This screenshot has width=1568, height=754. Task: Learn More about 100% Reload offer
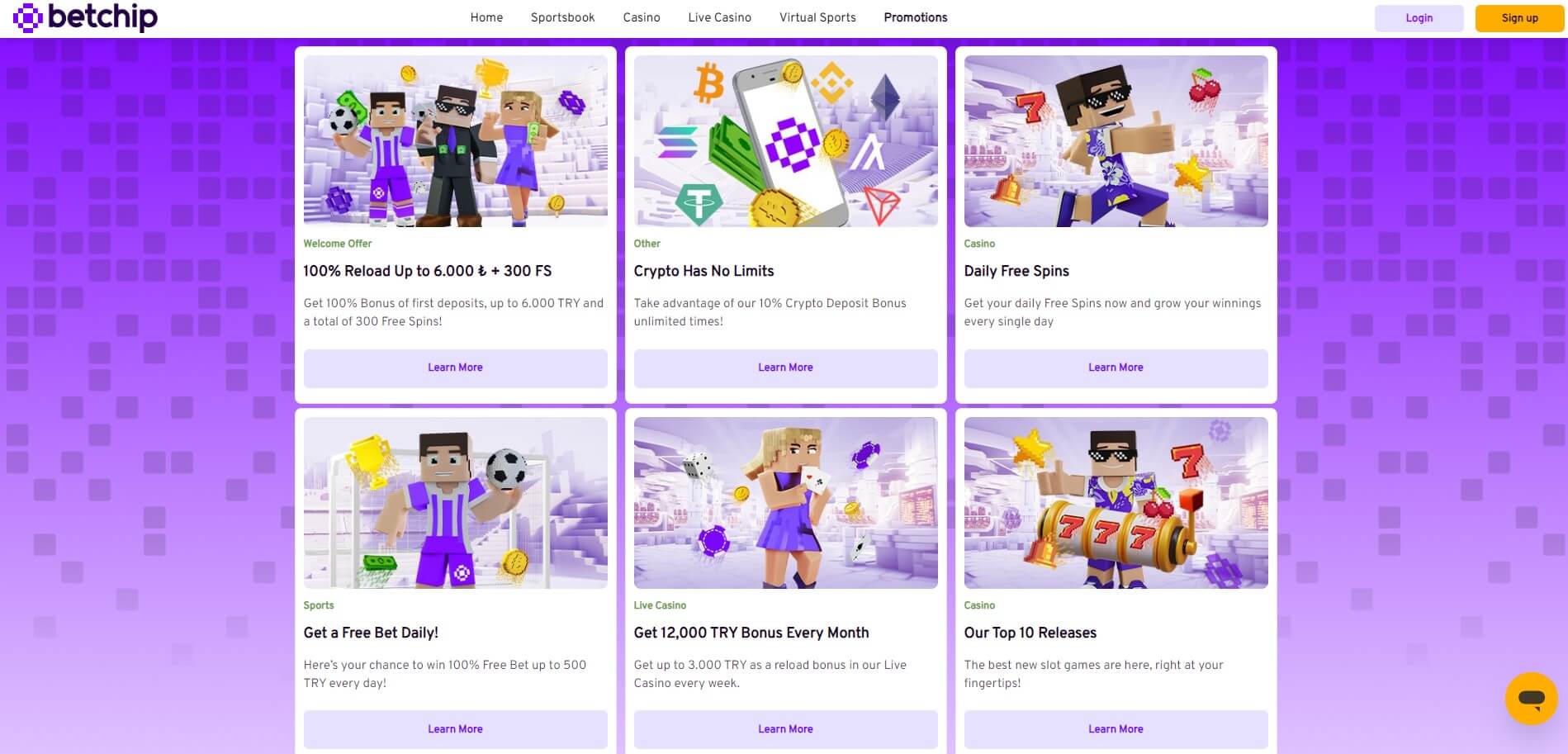click(x=455, y=368)
